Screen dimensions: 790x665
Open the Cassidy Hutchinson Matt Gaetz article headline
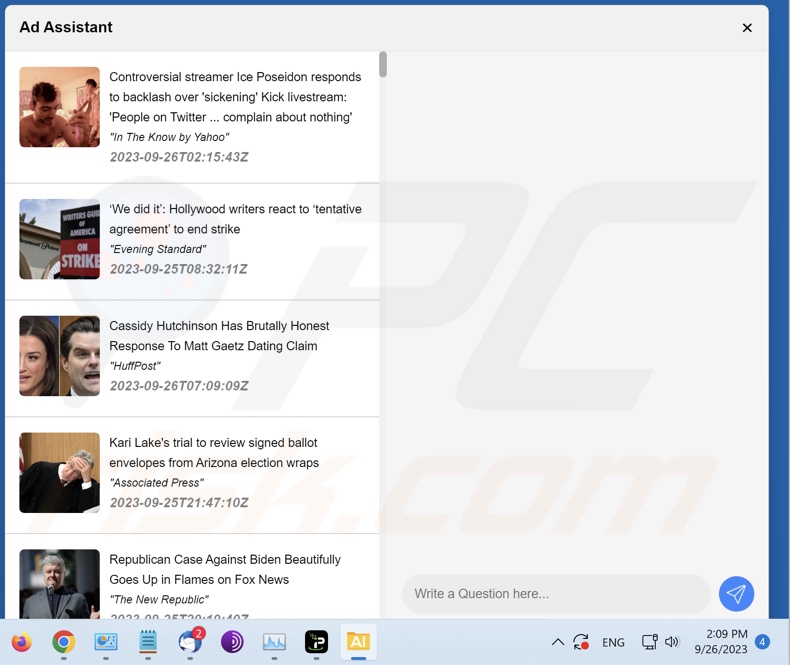(219, 336)
